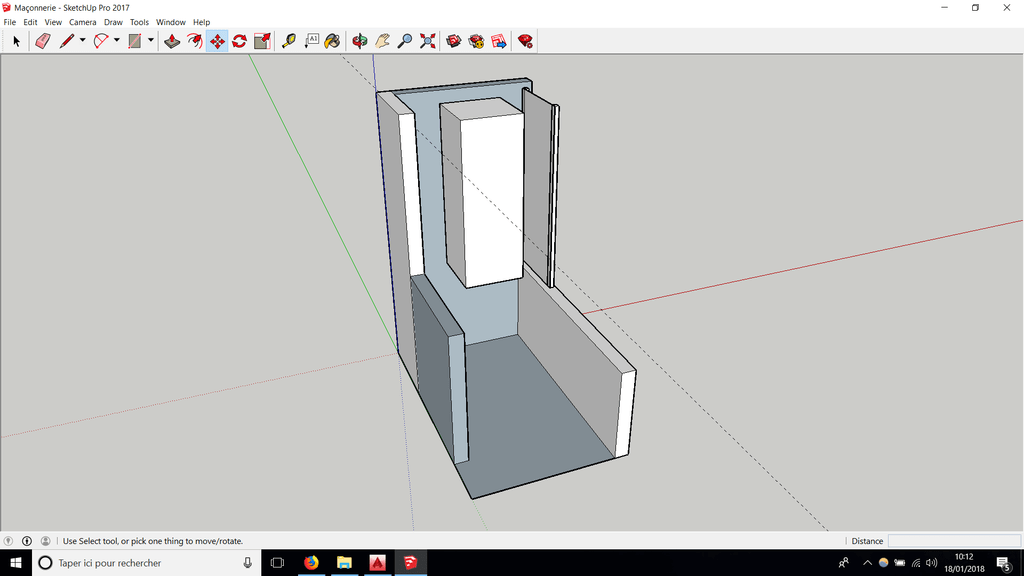The width and height of the screenshot is (1024, 576).
Task: Open Windows Task View
Action: click(x=278, y=563)
